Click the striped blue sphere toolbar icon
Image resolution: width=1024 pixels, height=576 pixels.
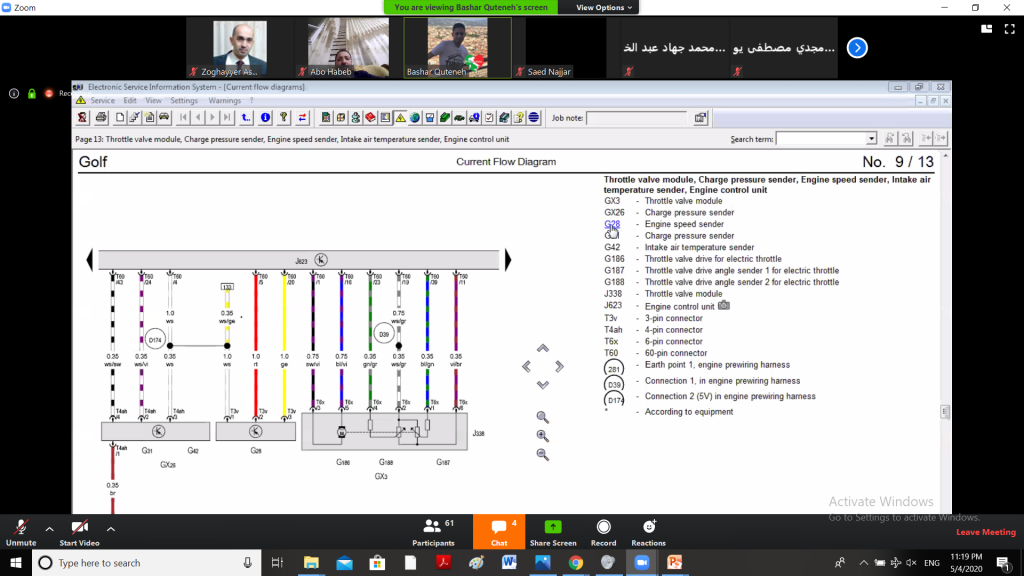point(534,118)
